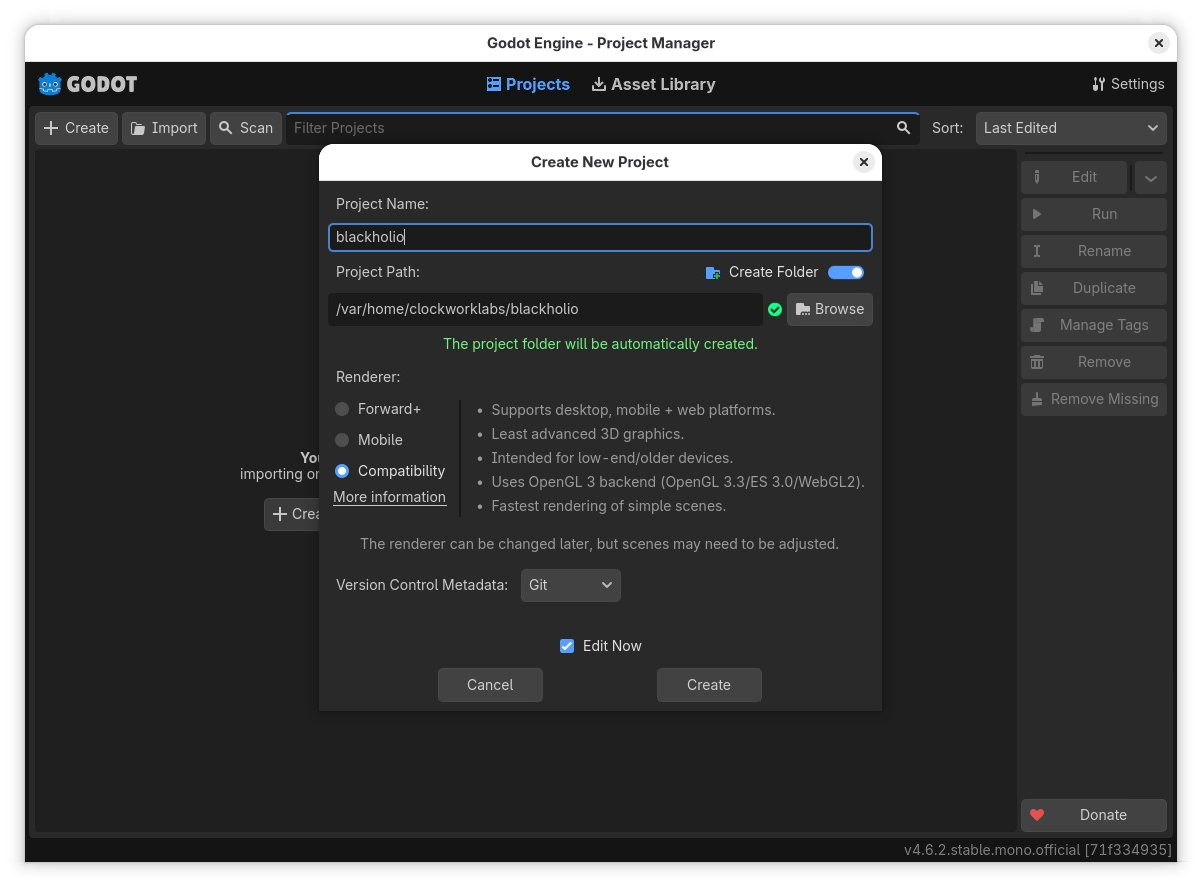Click the Remove button in sidebar
The width and height of the screenshot is (1202, 887).
[1094, 362]
